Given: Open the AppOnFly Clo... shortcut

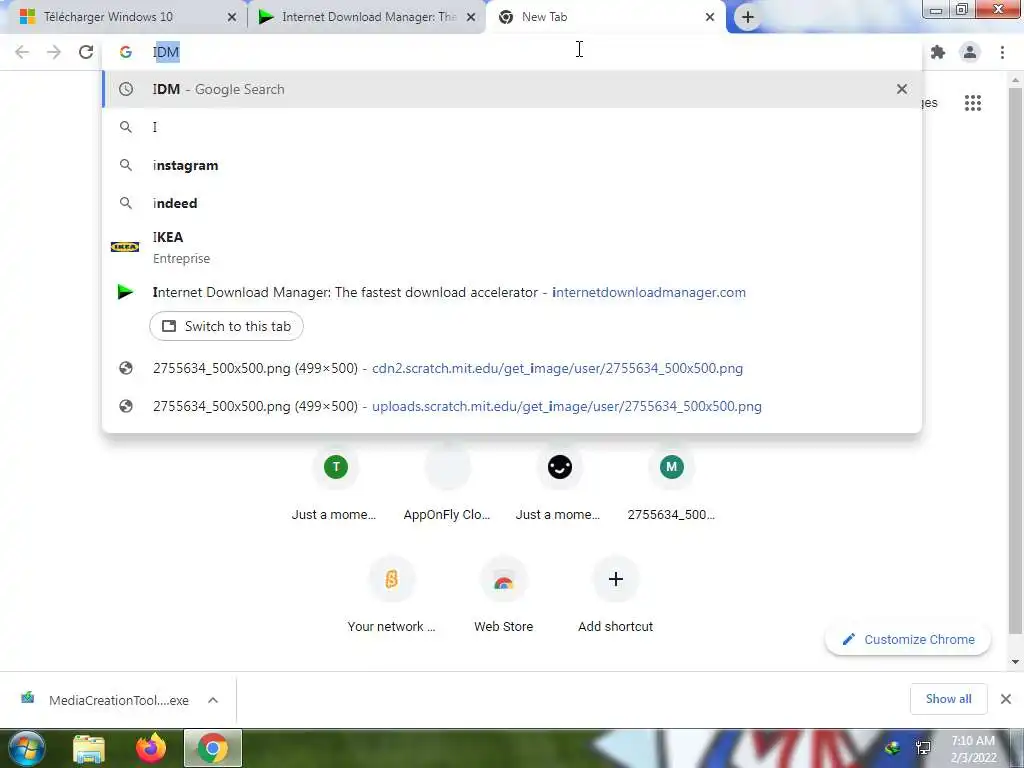Looking at the screenshot, I should click(447, 482).
